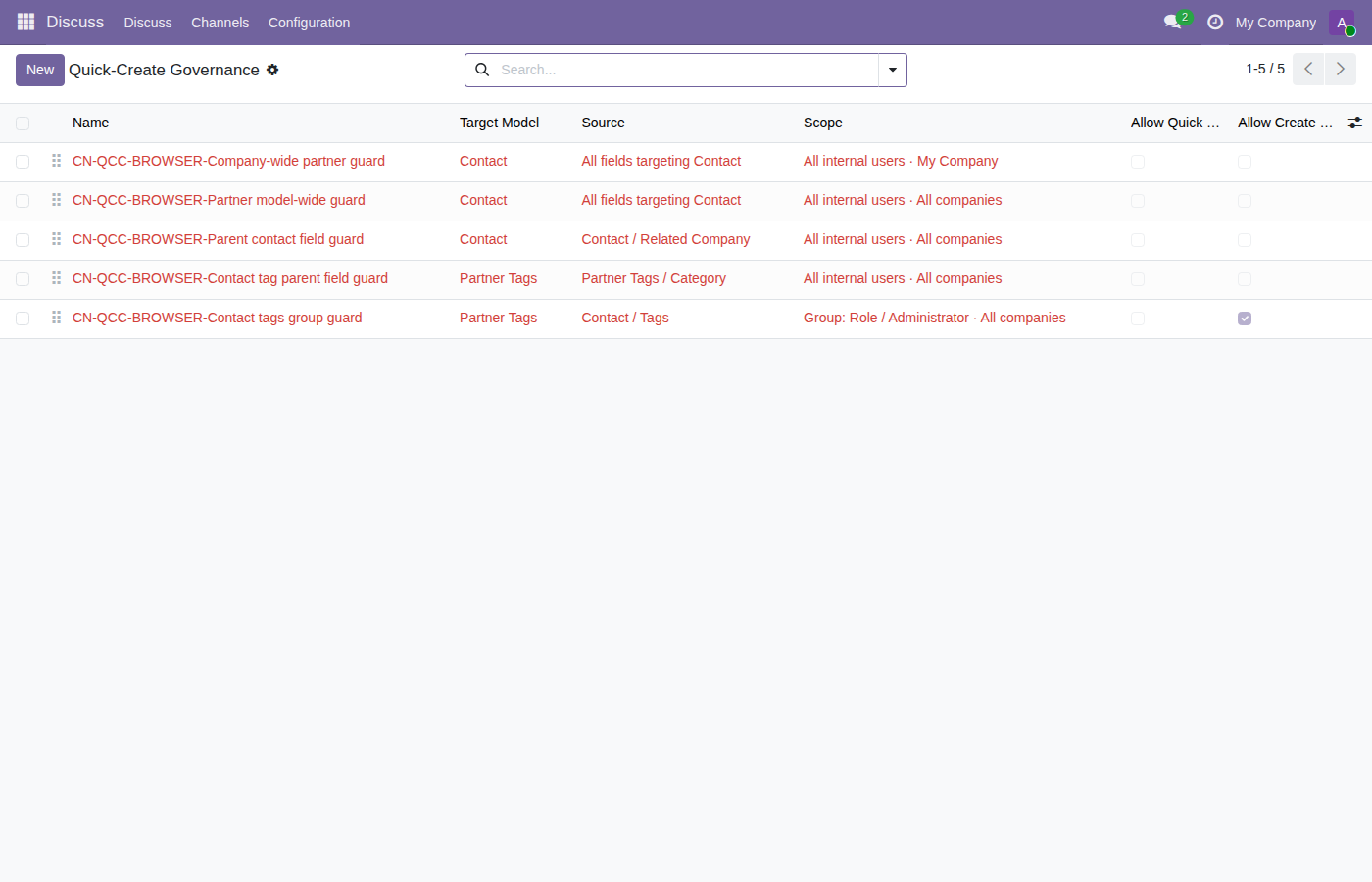Go to next page of records

[x=1341, y=70]
